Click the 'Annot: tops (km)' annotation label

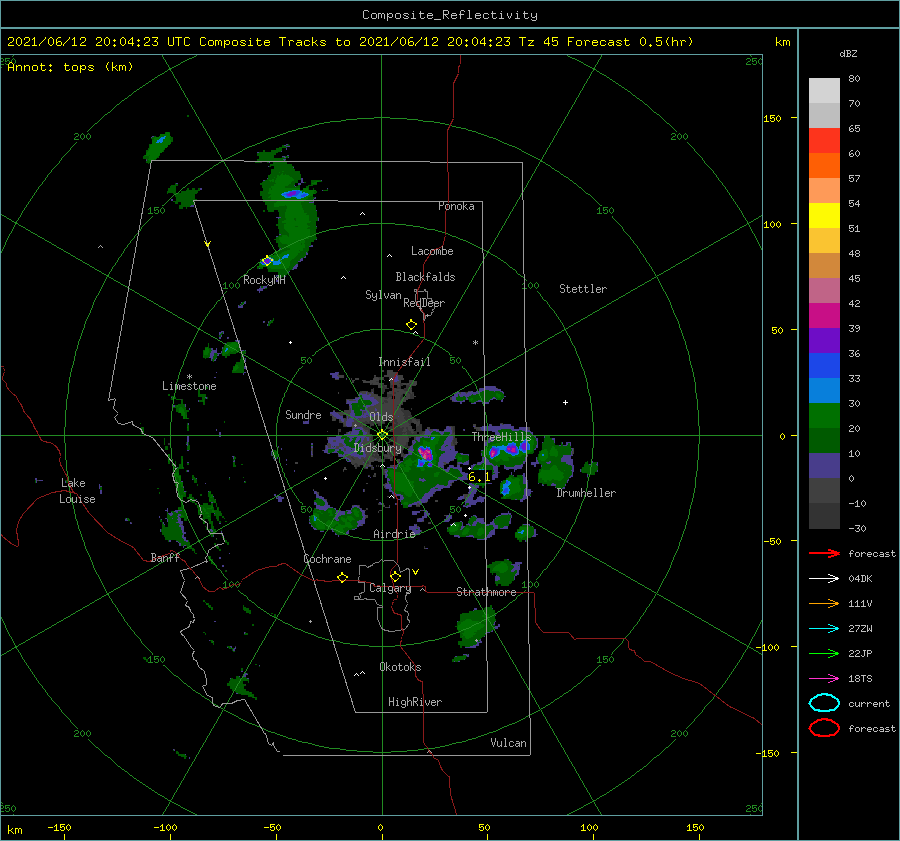[70, 67]
